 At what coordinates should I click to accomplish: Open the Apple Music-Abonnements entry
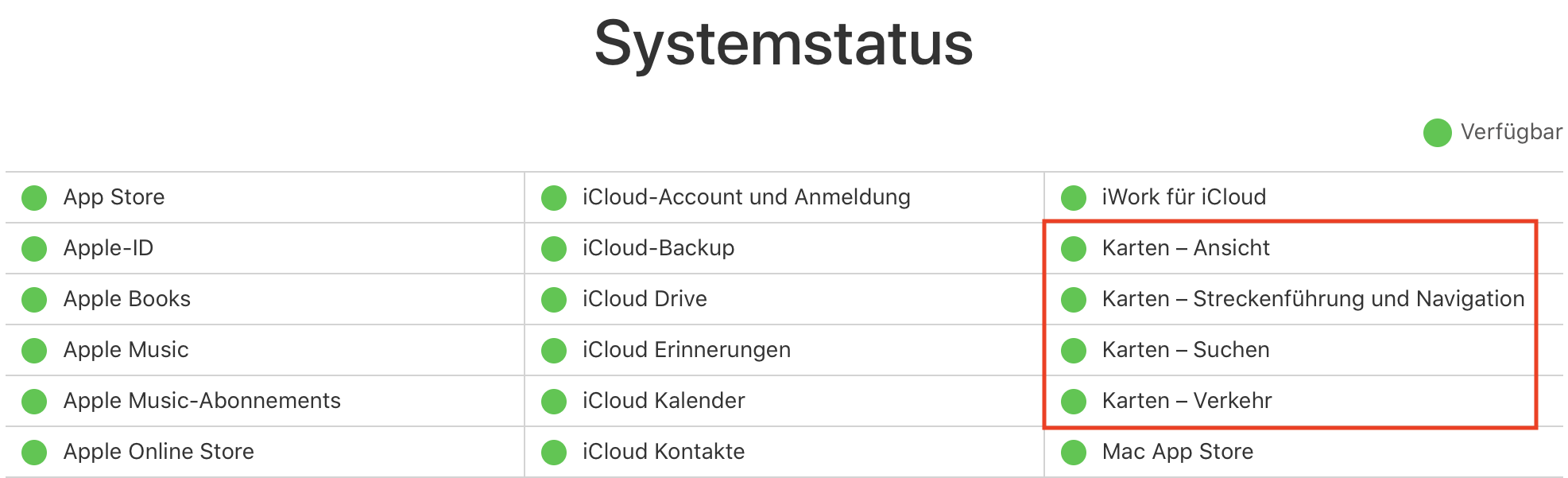tap(202, 401)
